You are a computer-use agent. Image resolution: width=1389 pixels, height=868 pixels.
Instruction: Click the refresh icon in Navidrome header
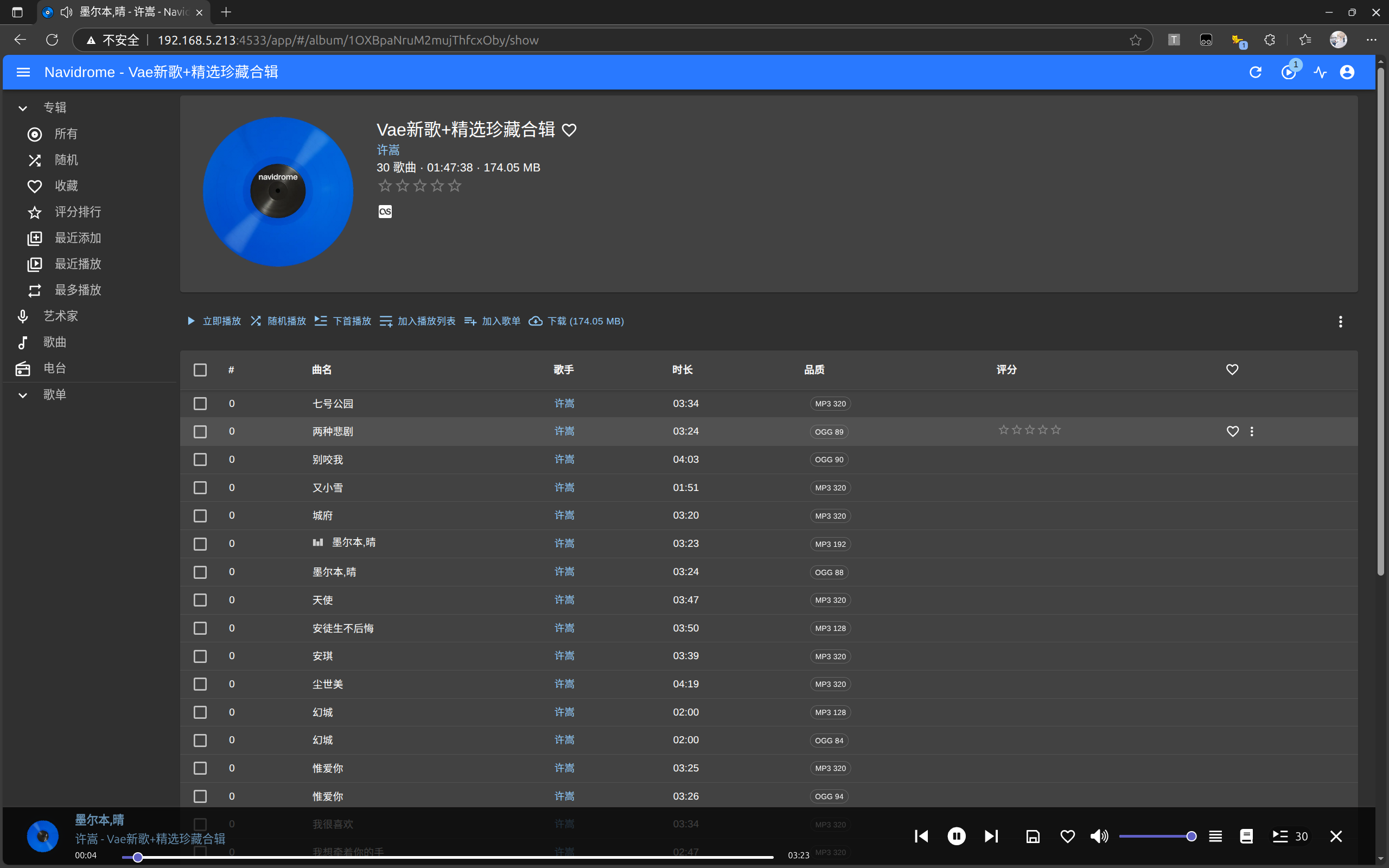coord(1256,72)
